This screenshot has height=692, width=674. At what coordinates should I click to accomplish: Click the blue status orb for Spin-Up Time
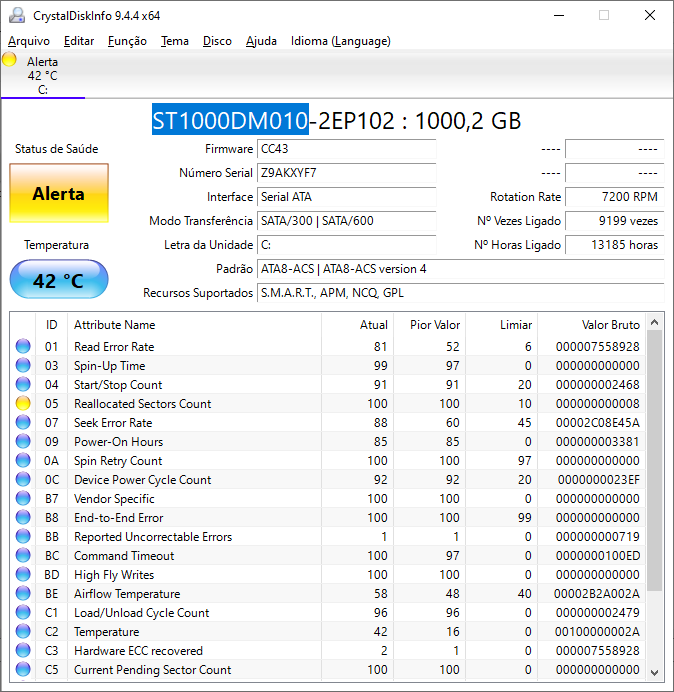pos(23,365)
